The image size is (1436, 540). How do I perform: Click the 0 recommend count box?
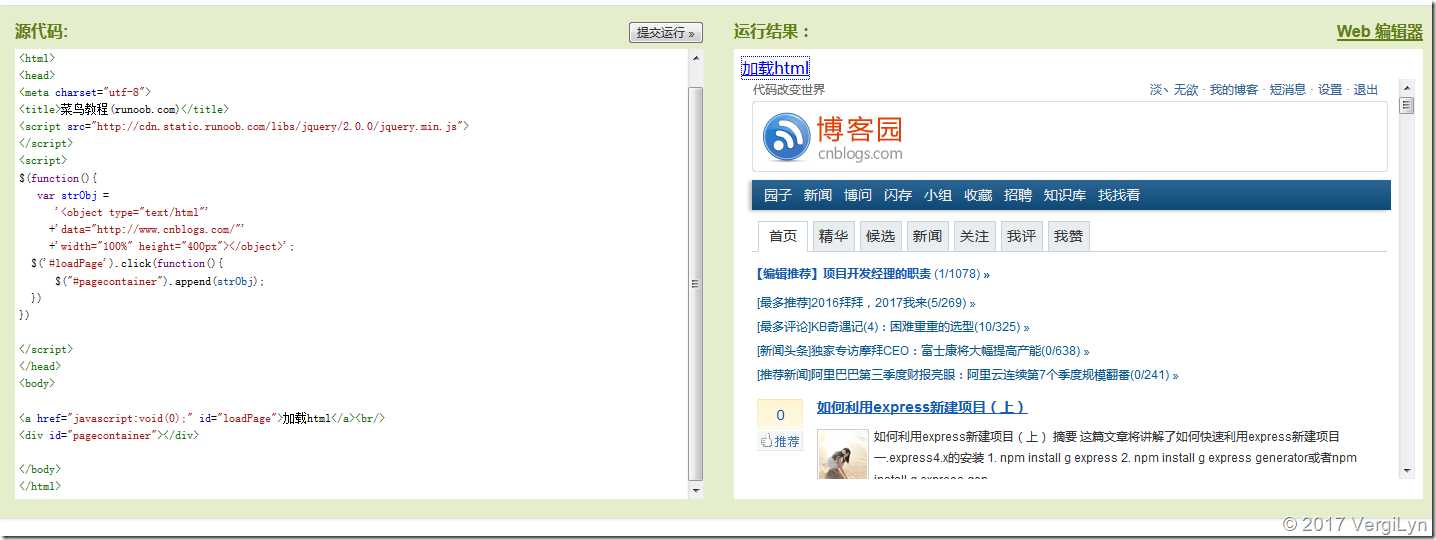point(780,415)
